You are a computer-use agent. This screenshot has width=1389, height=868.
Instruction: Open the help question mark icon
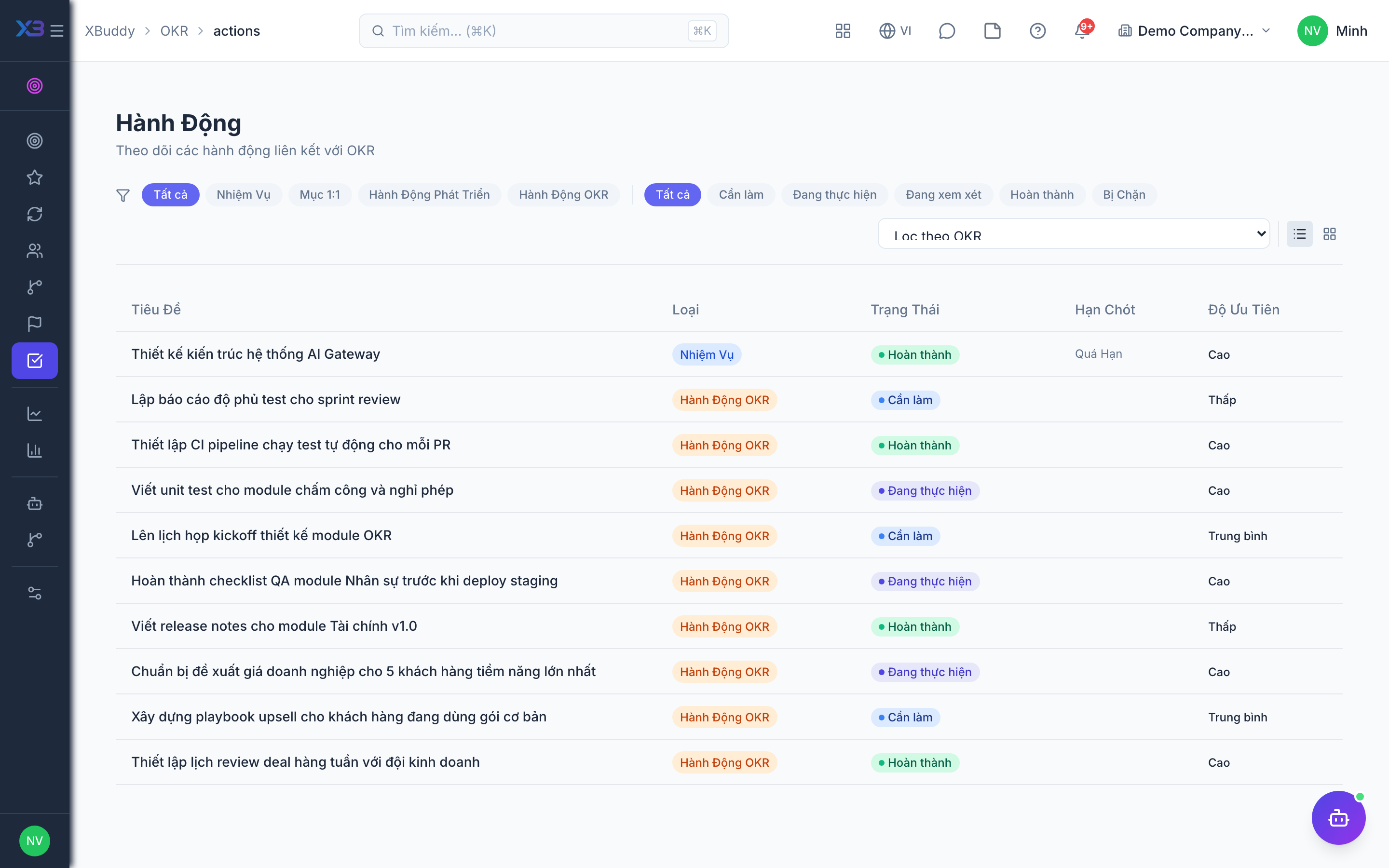(x=1037, y=31)
